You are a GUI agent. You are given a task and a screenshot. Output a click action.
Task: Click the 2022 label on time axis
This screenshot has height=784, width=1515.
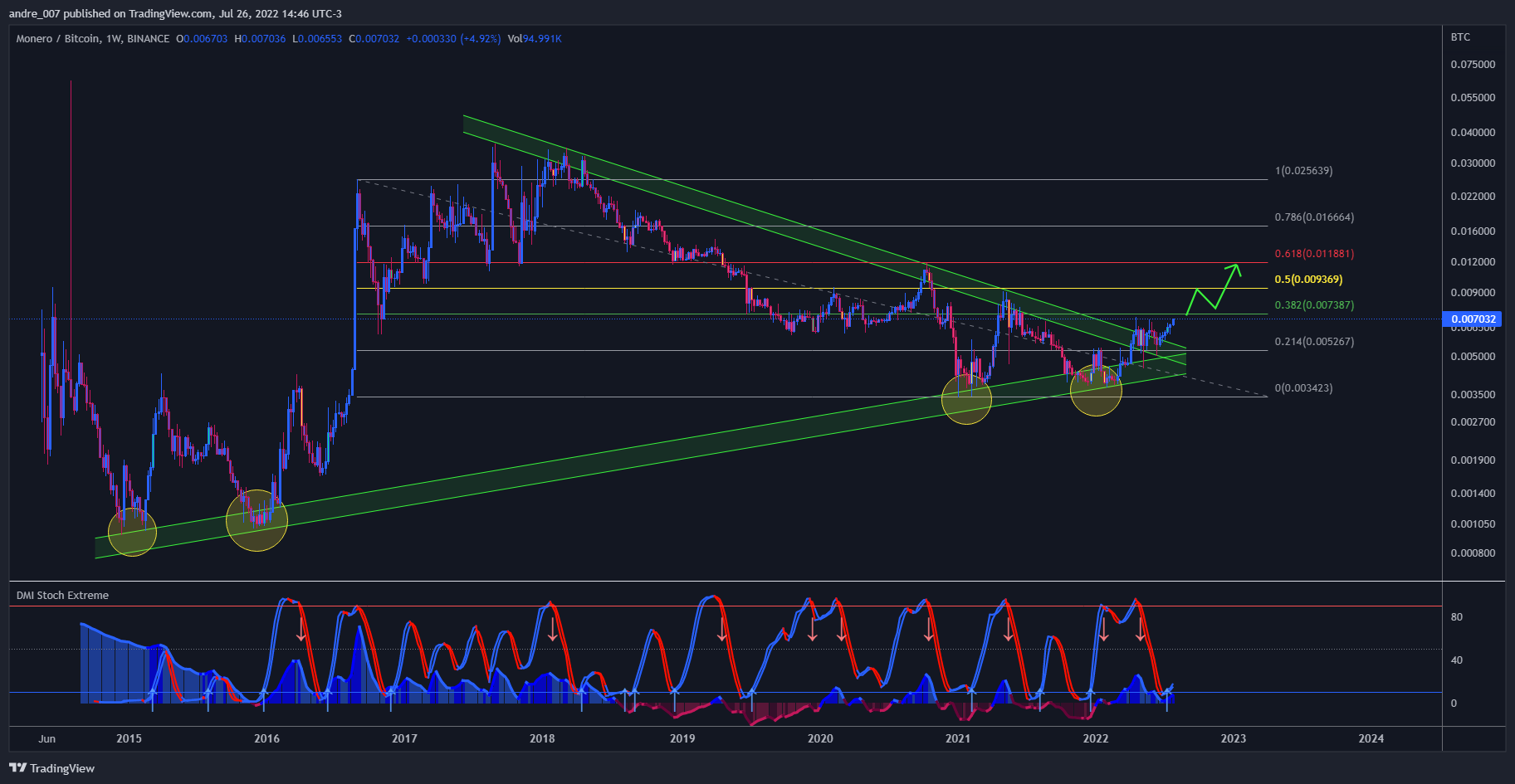(1096, 738)
